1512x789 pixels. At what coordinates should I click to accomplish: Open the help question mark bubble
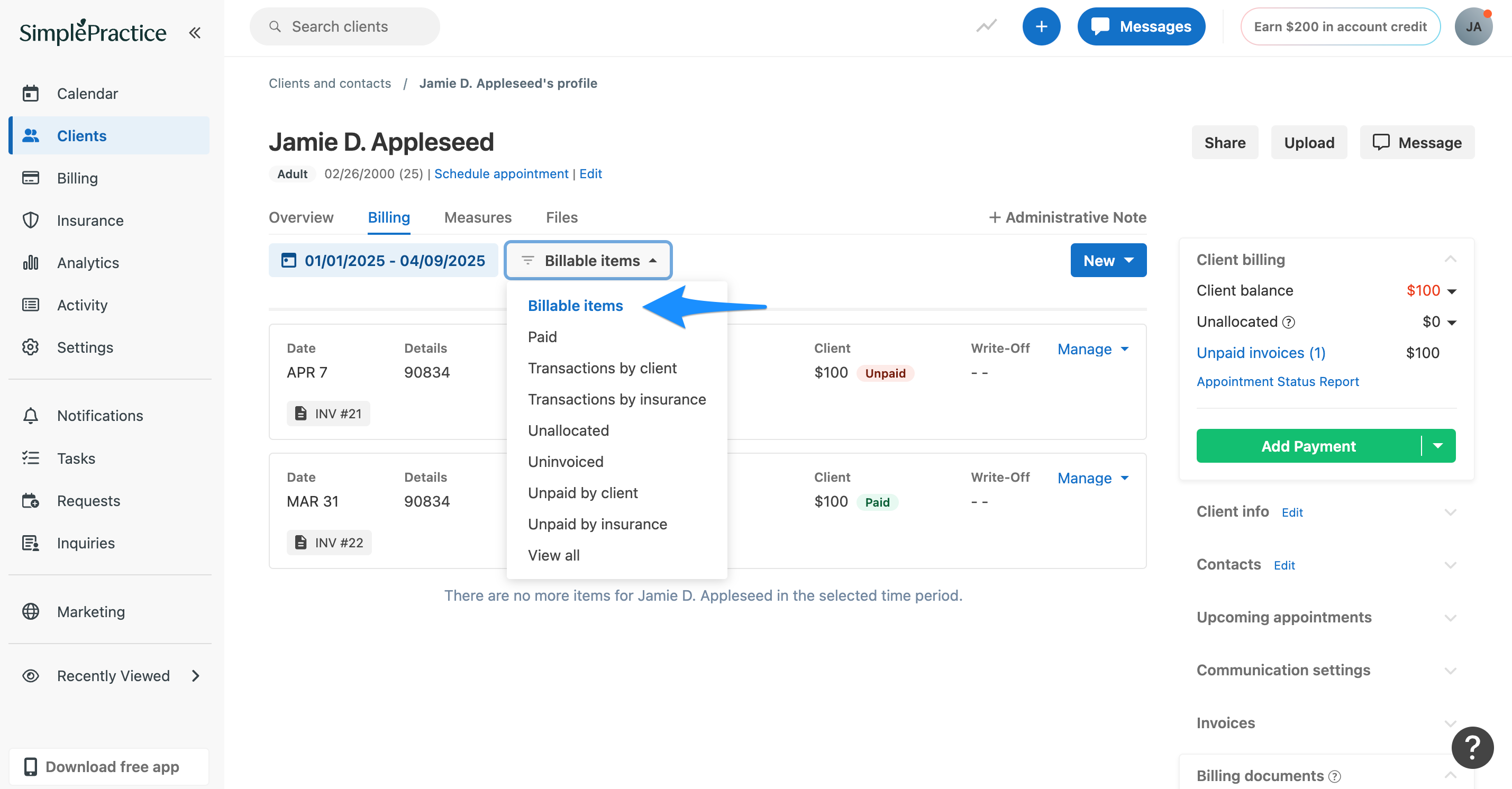(1472, 747)
